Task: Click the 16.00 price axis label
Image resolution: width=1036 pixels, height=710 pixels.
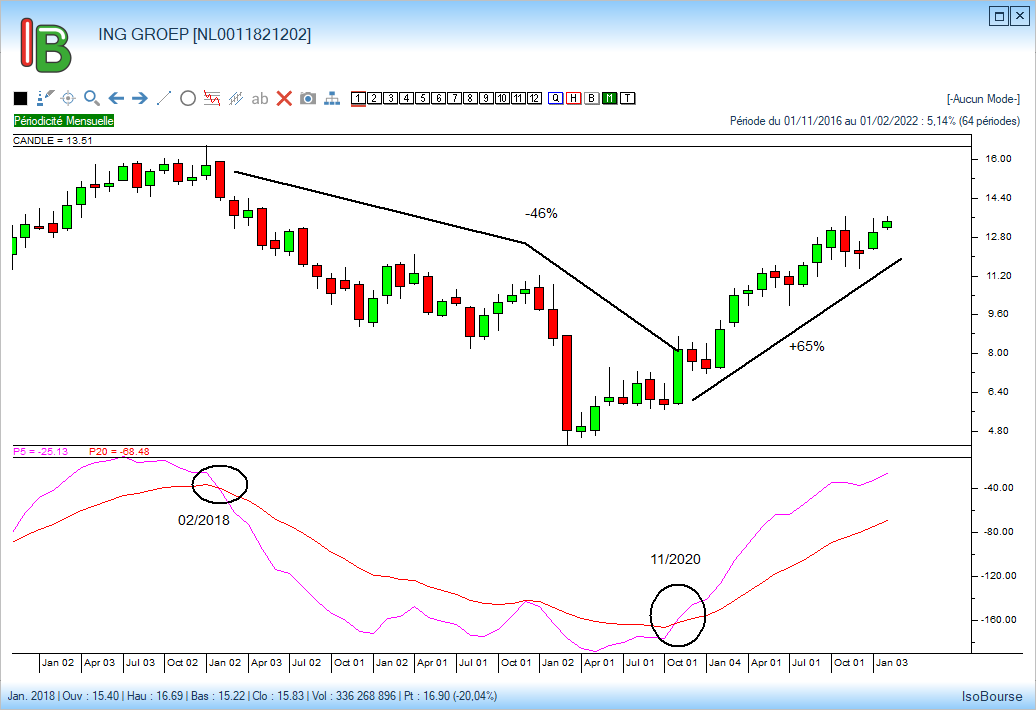Action: (998, 159)
